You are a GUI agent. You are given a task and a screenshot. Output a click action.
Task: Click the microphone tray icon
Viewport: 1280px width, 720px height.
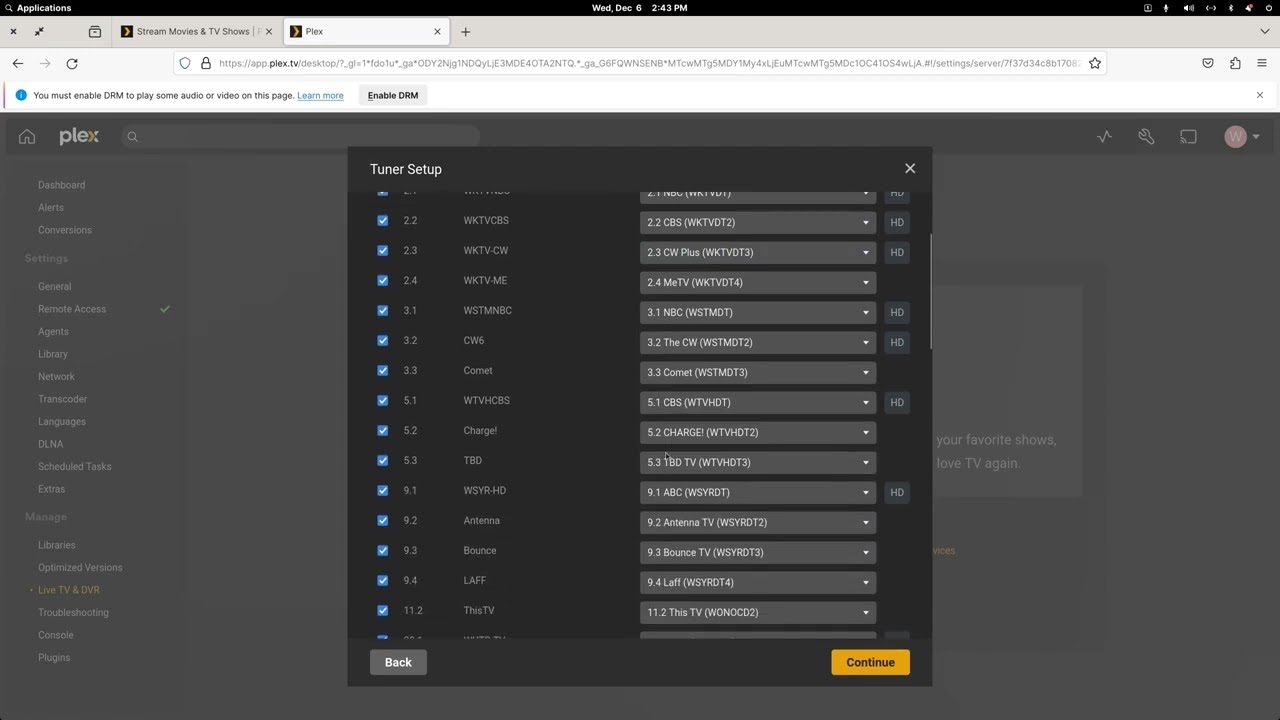coord(1166,8)
